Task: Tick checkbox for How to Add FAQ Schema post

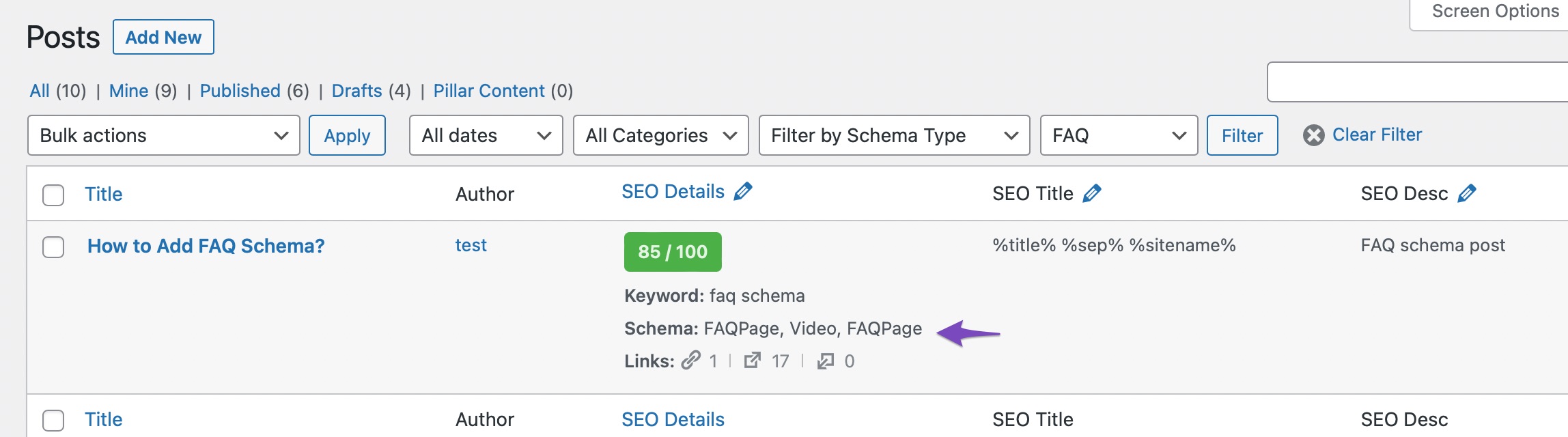Action: 53,246
